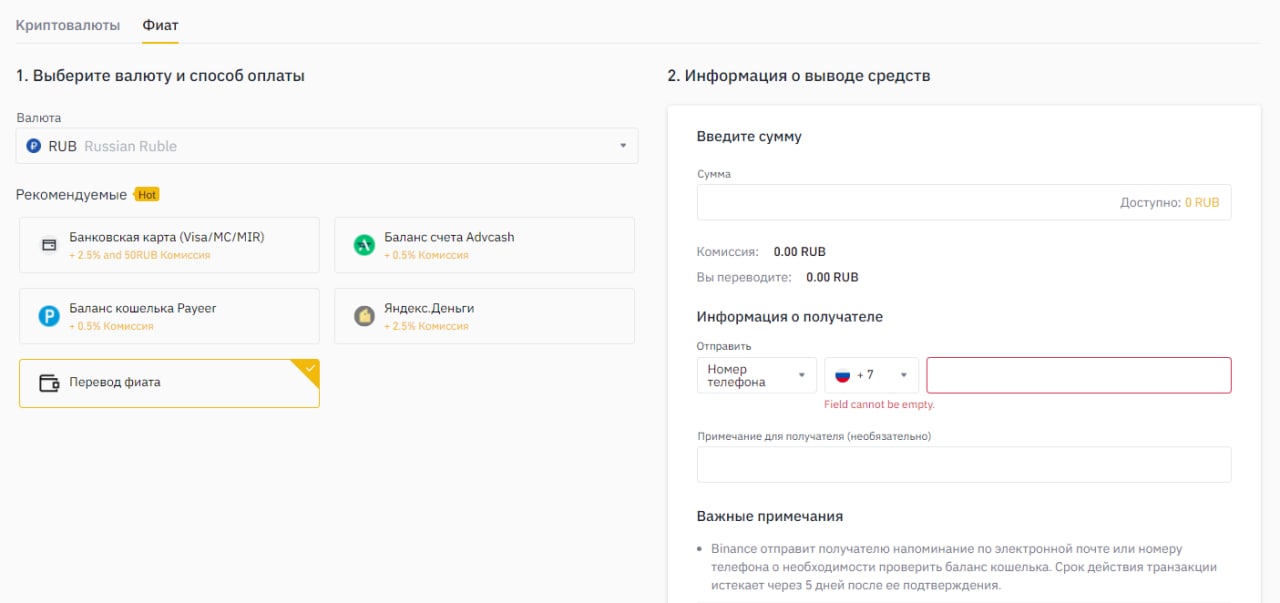
Task: Click the RUB currency coin icon
Action: [34, 146]
